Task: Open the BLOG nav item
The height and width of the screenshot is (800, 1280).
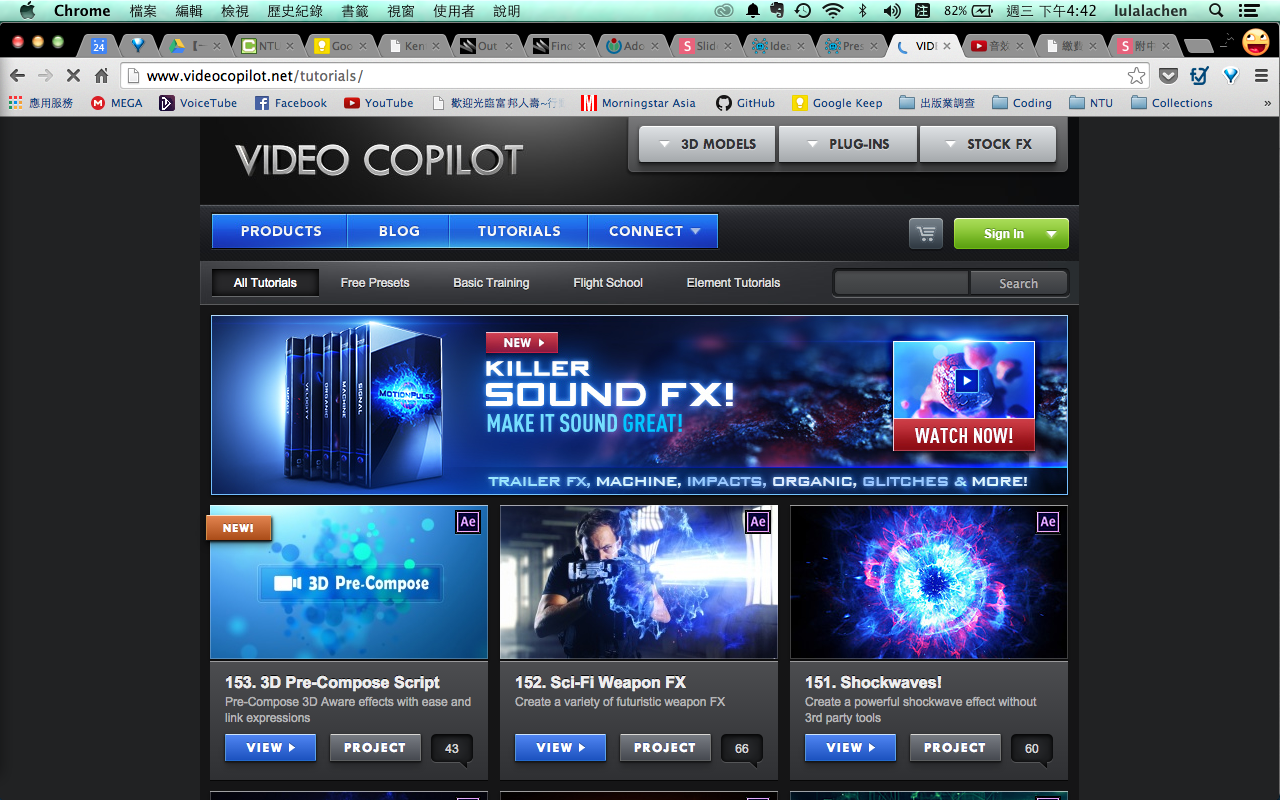Action: coord(399,231)
